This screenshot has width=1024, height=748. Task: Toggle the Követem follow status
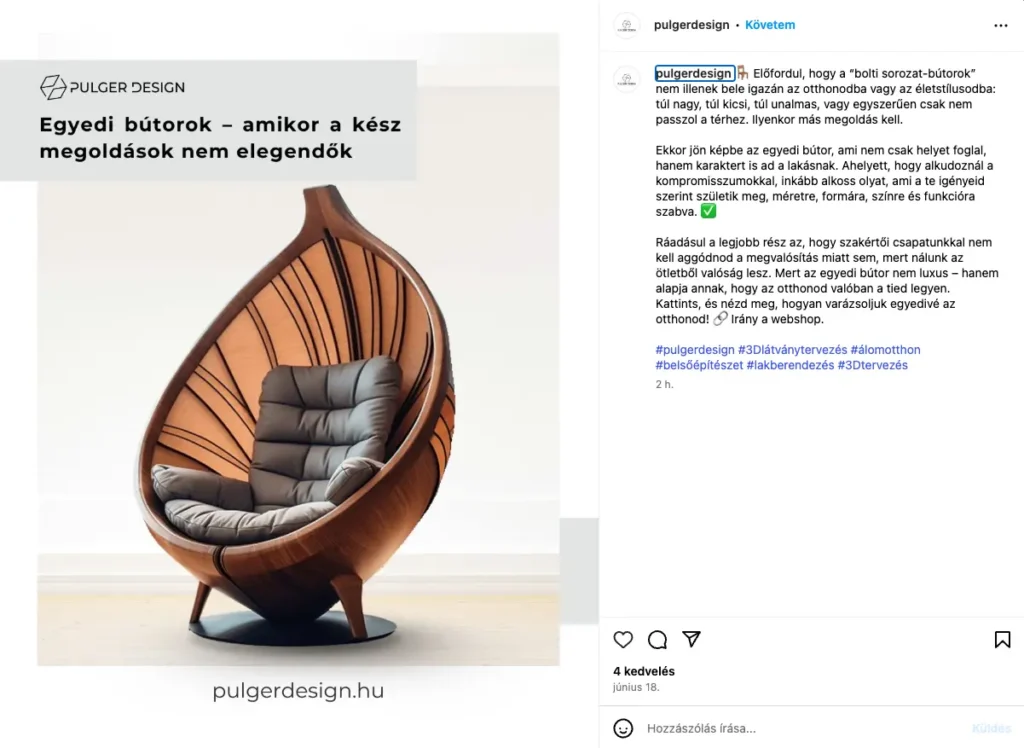coord(770,25)
